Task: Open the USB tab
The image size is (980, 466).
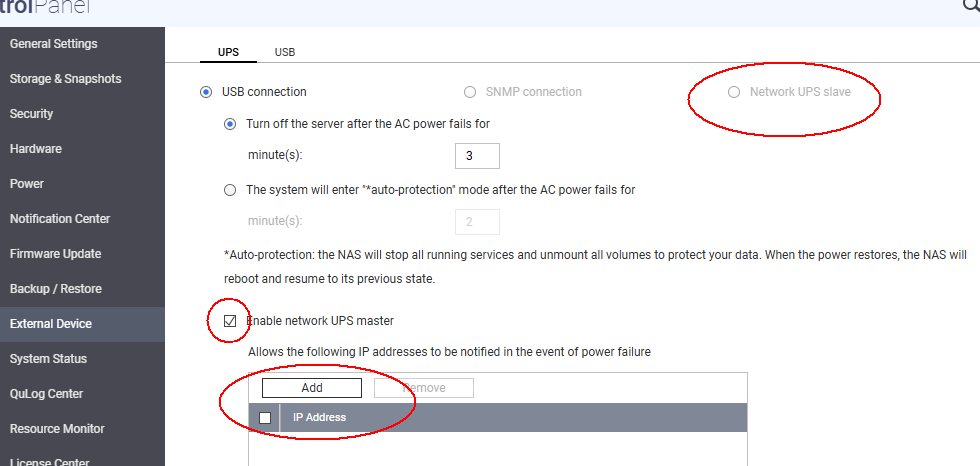Action: (x=285, y=52)
